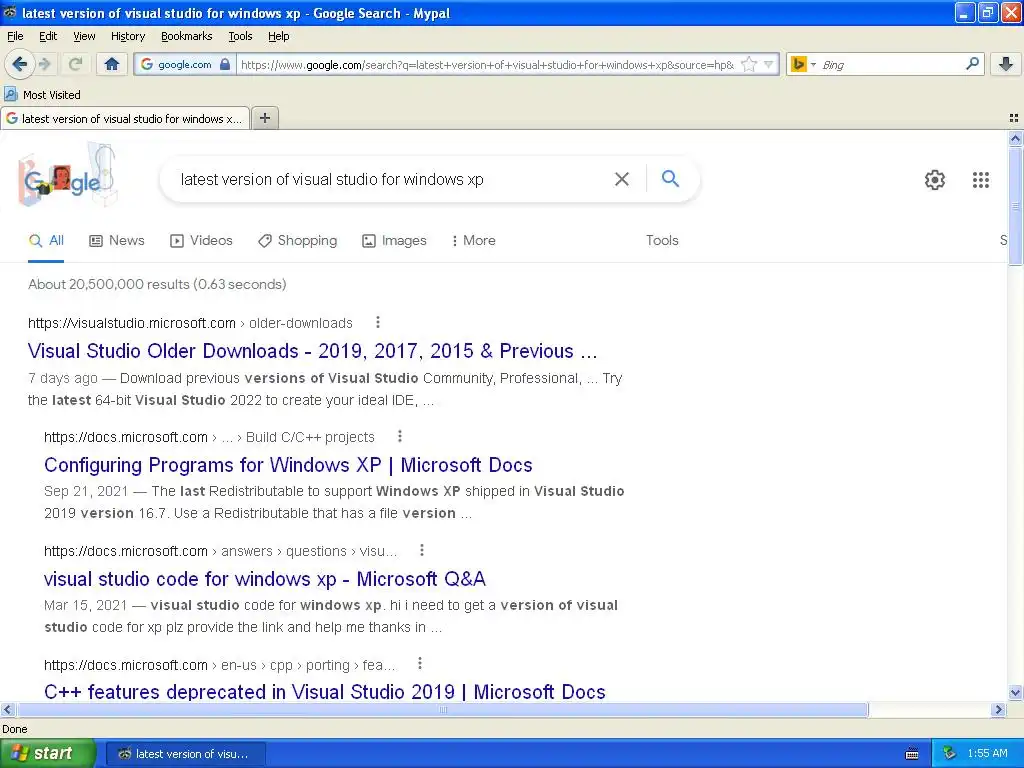Viewport: 1024px width, 768px height.
Task: Open options for visualstudio.microsoft.com result
Action: (377, 322)
